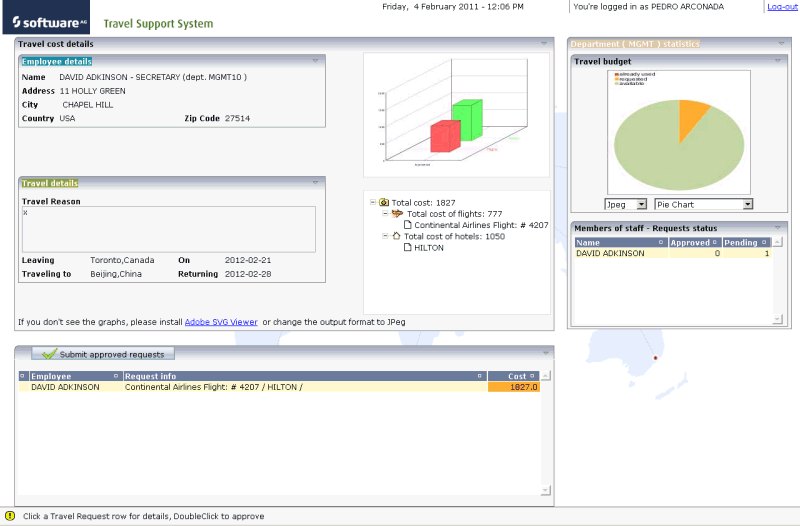Collapse the Total cost tree node

coord(373,202)
